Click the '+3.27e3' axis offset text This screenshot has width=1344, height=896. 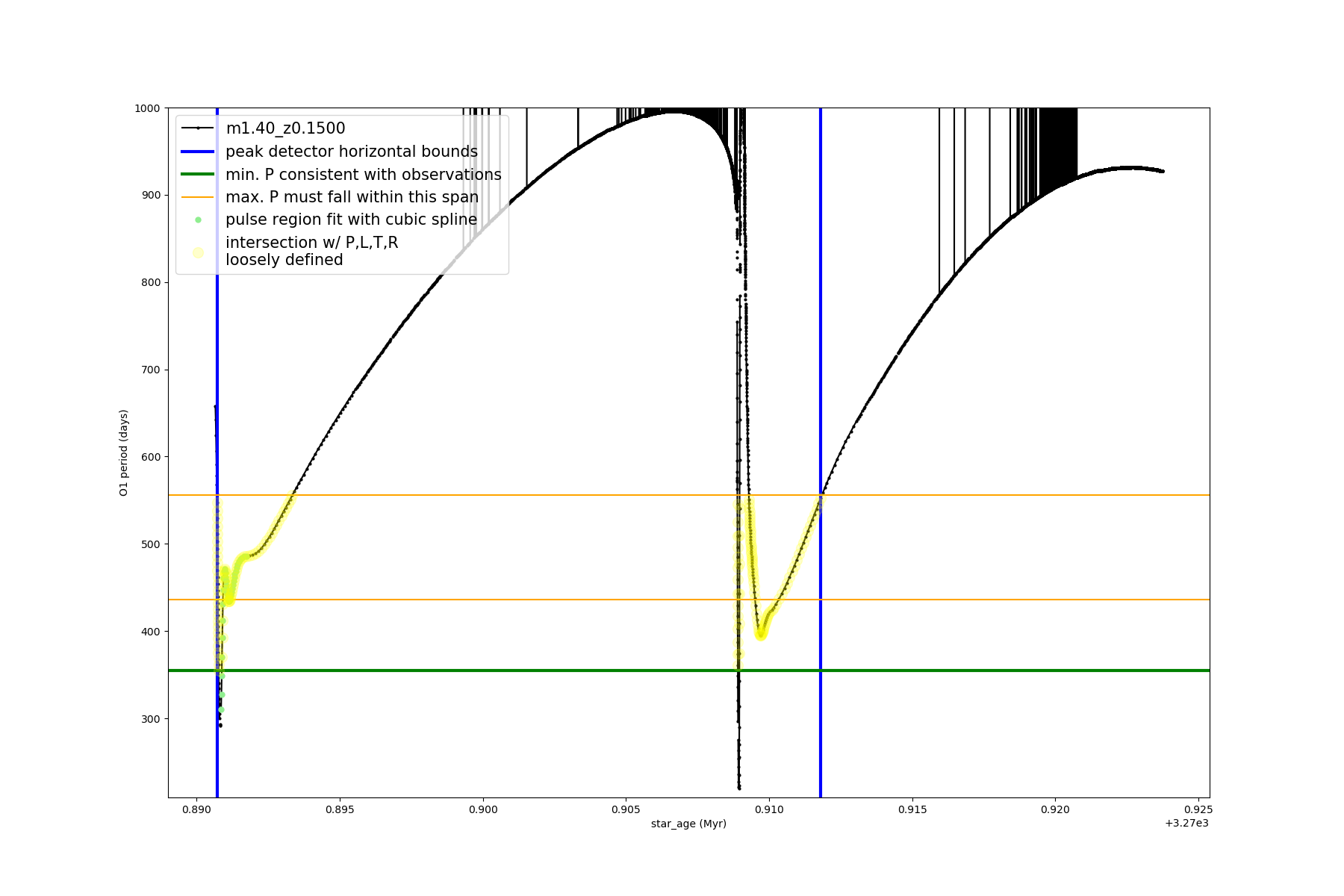[1186, 824]
